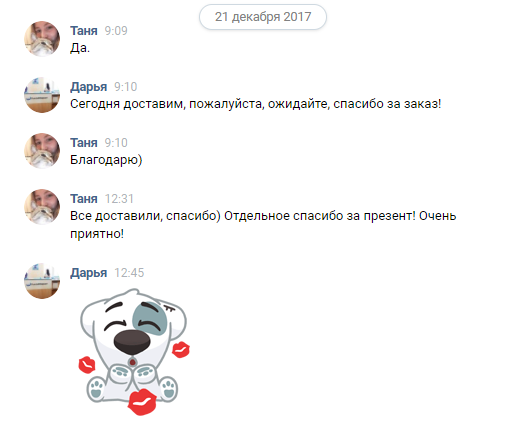The width and height of the screenshot is (507, 441).
Task: Open Дарья's avatar on the 9:10 message
Action: click(42, 95)
